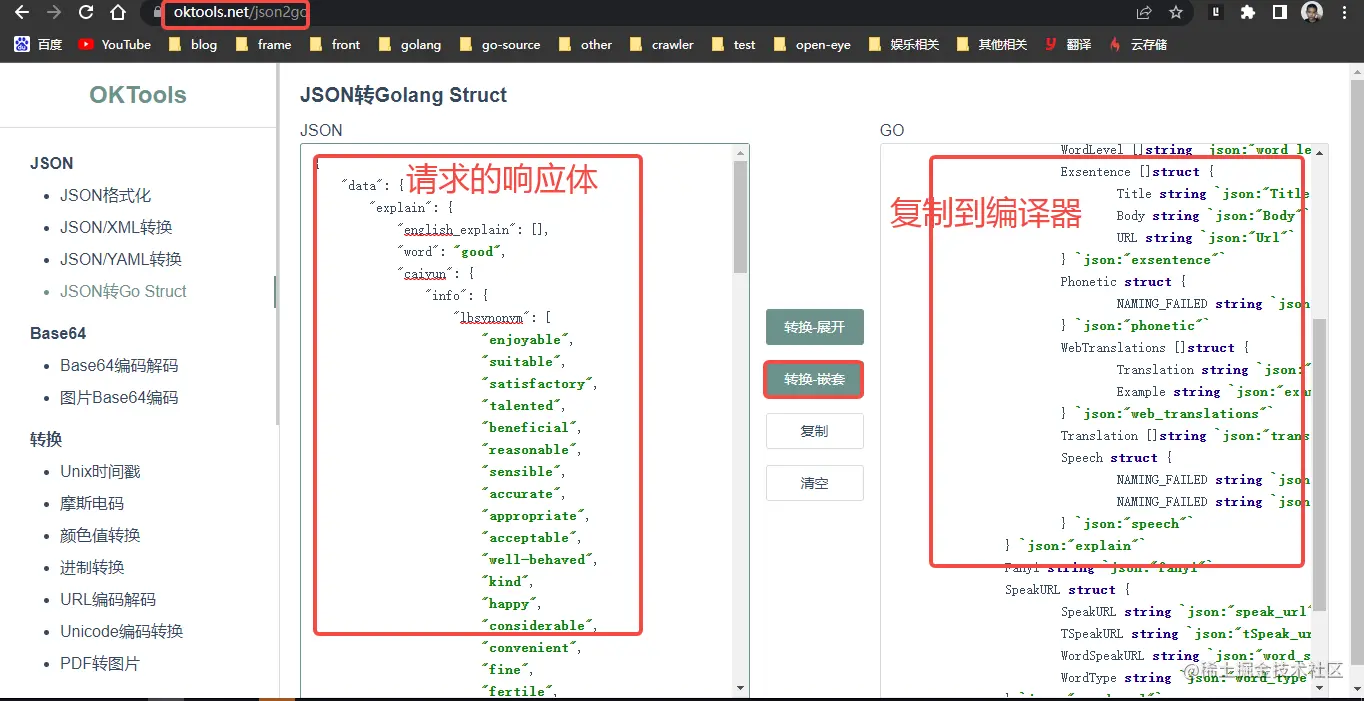Click the 清空 button
This screenshot has height=701, width=1364.
click(x=814, y=483)
